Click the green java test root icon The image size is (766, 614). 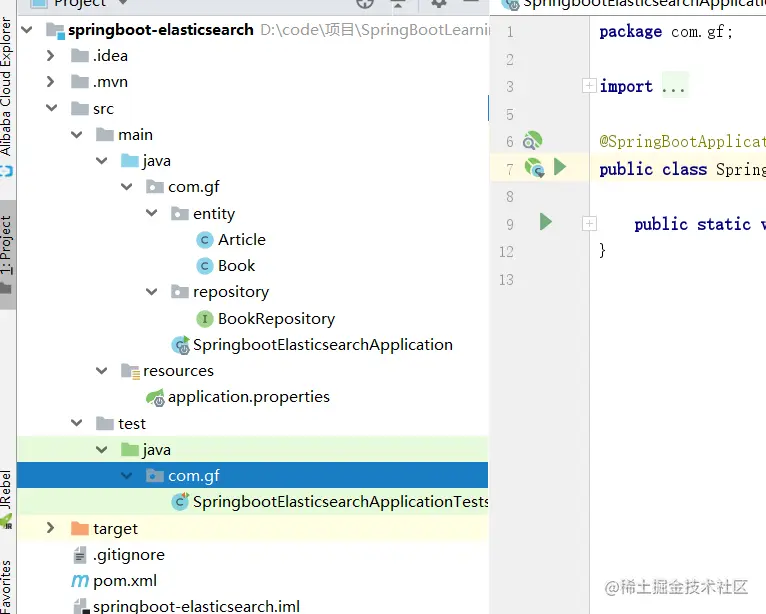[x=129, y=449]
